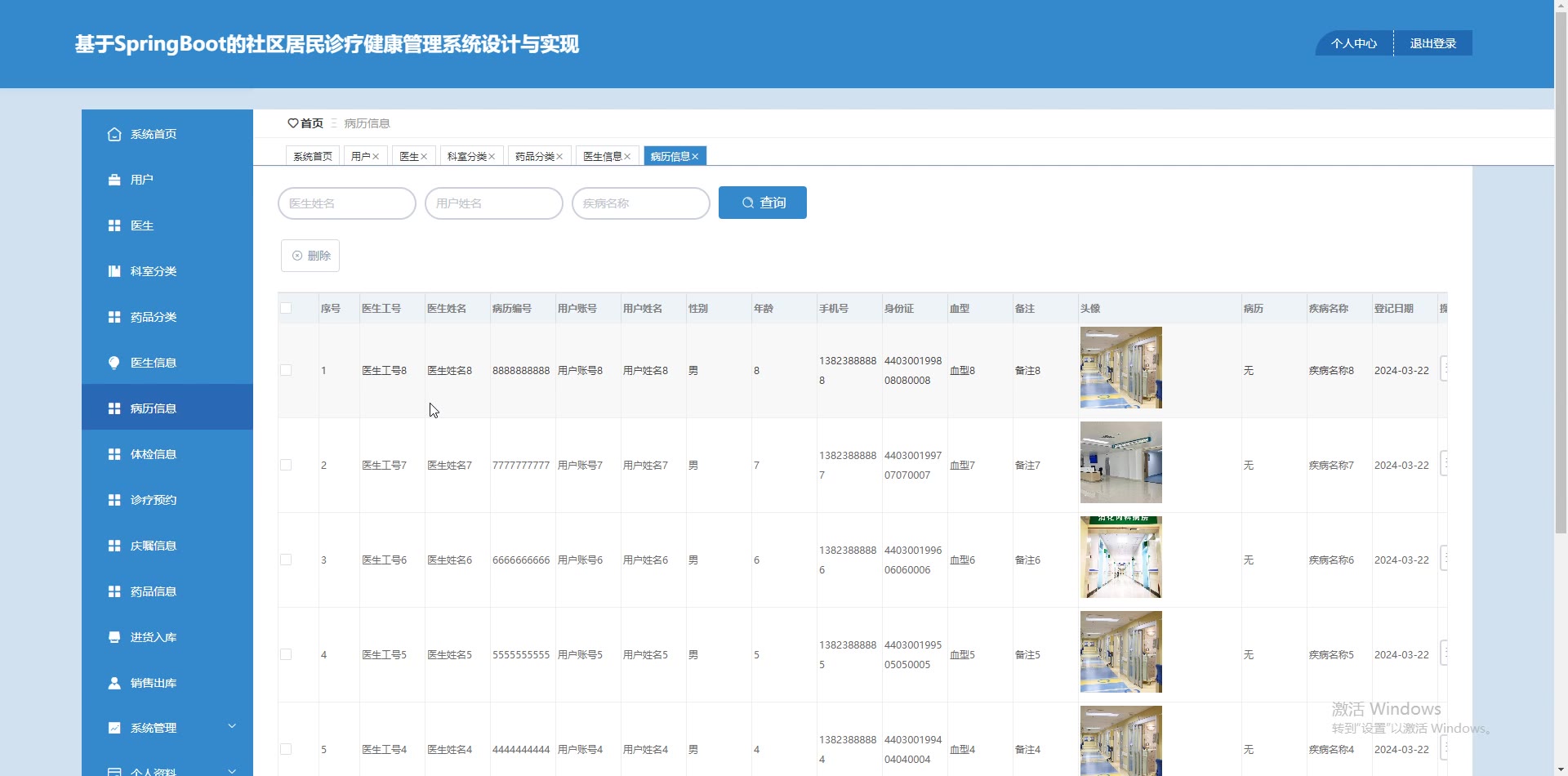This screenshot has height=776, width=1568.
Task: Open 药品信息 in the sidebar
Action: 167,591
